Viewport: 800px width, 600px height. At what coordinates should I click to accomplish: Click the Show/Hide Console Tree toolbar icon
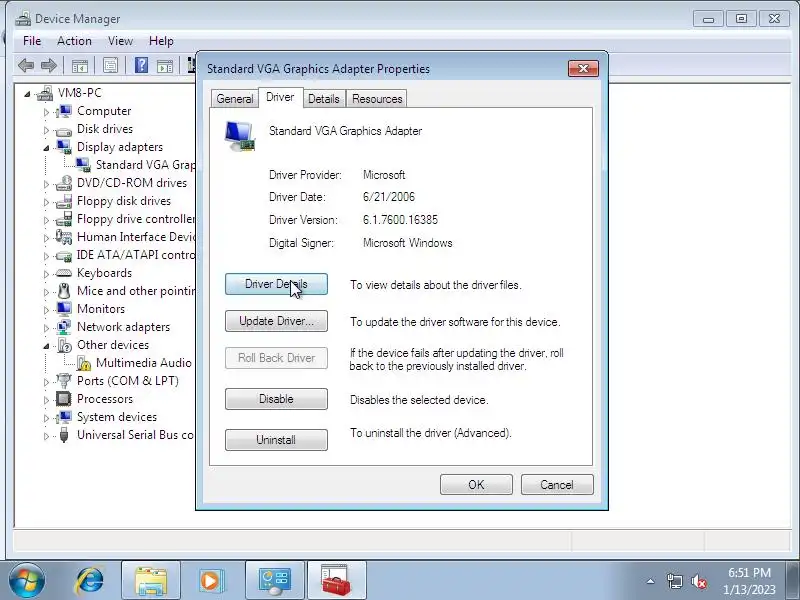click(x=80, y=66)
